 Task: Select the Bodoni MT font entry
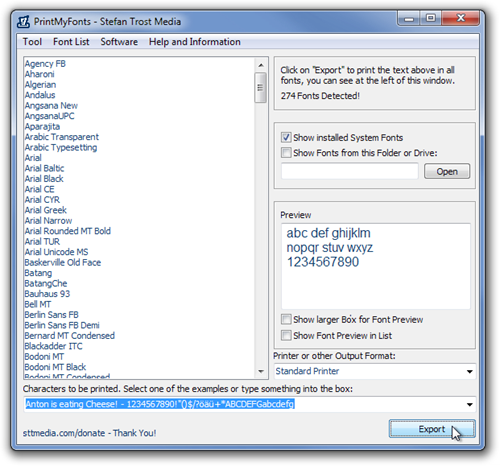coord(44,357)
